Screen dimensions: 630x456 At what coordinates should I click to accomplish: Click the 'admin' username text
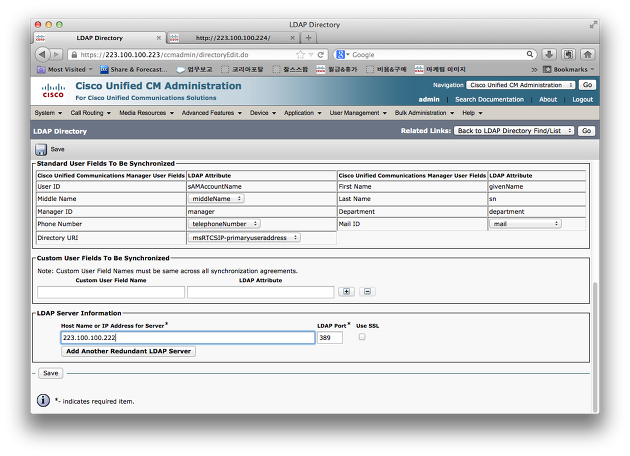click(429, 100)
